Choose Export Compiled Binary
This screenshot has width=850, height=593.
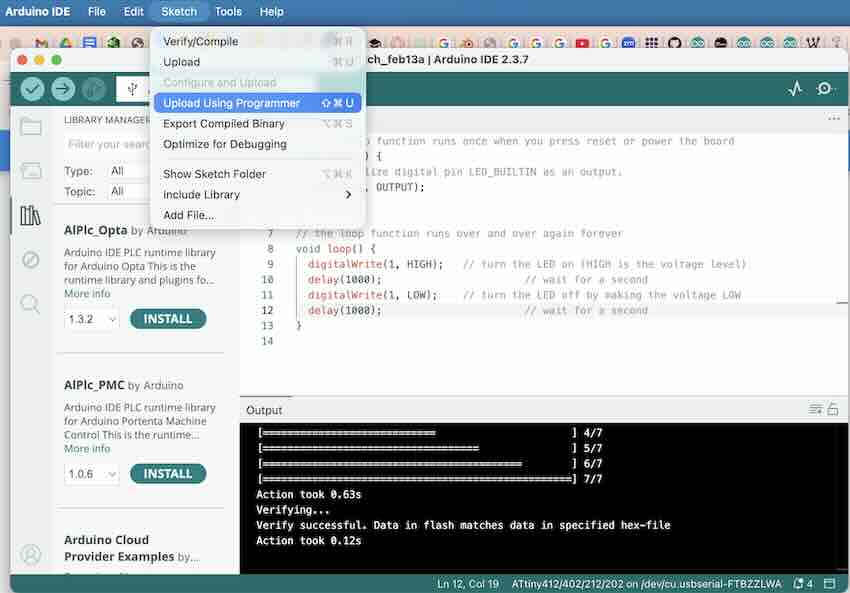point(257,124)
